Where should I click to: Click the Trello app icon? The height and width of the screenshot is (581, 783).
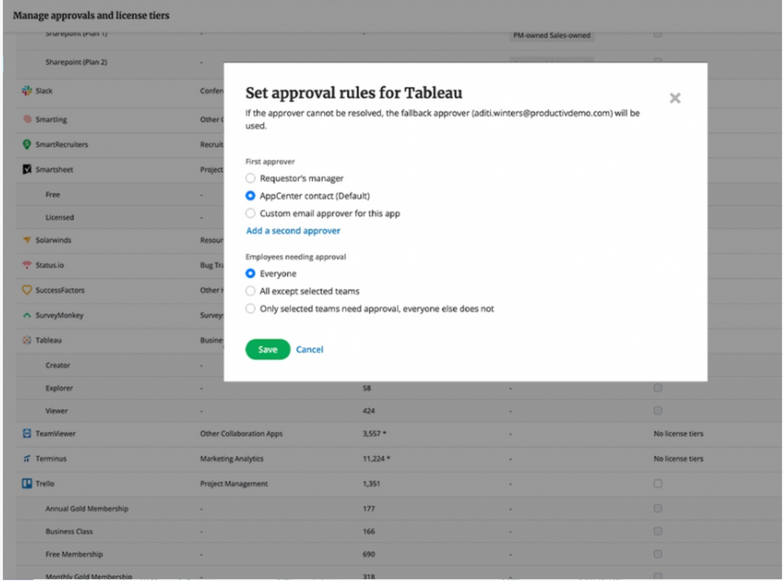click(x=27, y=484)
